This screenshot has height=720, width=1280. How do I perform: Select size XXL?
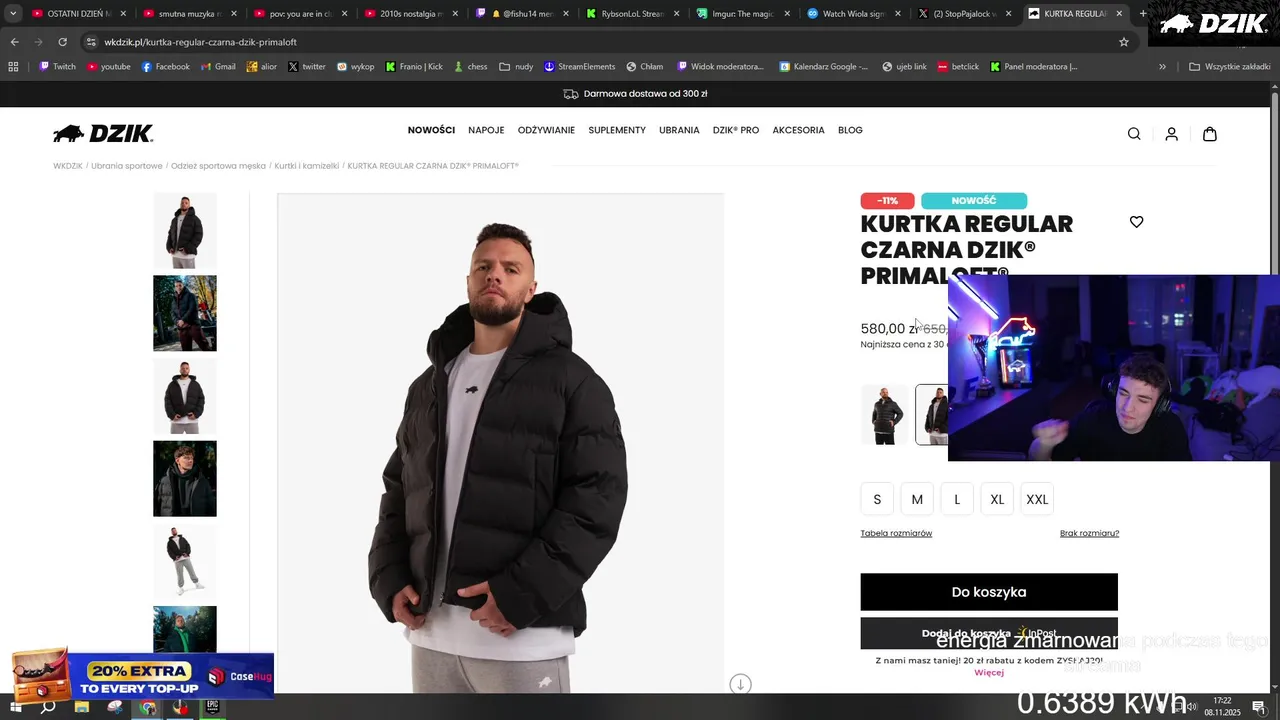coord(1037,499)
